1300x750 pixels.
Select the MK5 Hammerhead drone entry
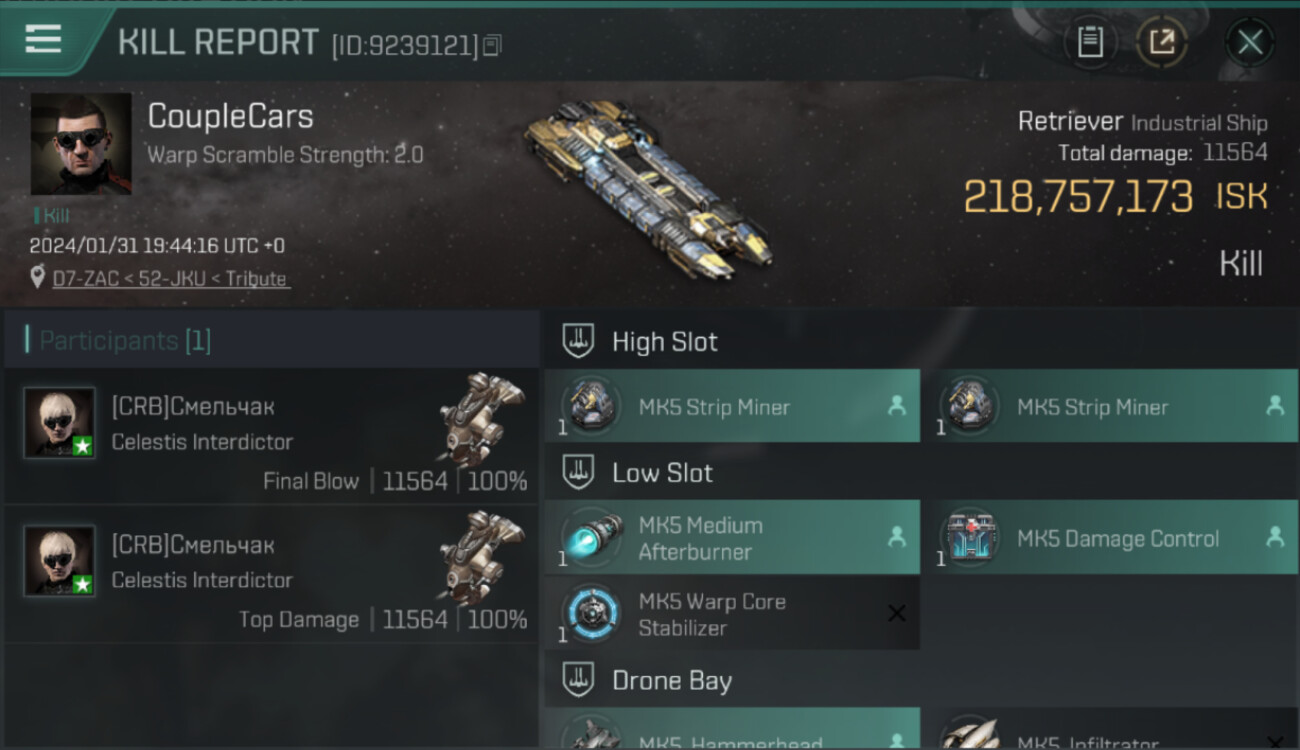[x=732, y=729]
